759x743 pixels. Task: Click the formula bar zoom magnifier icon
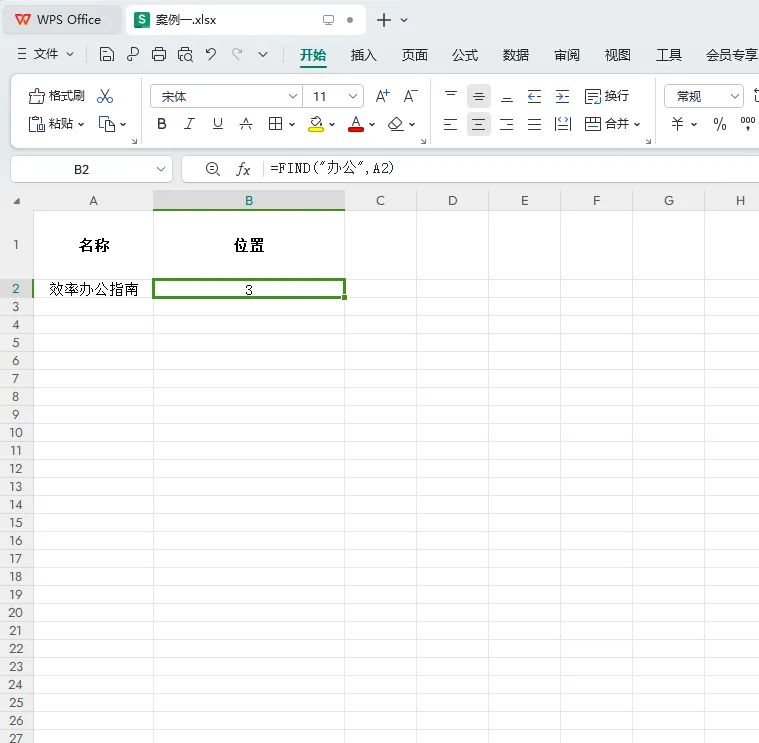pyautogui.click(x=213, y=169)
